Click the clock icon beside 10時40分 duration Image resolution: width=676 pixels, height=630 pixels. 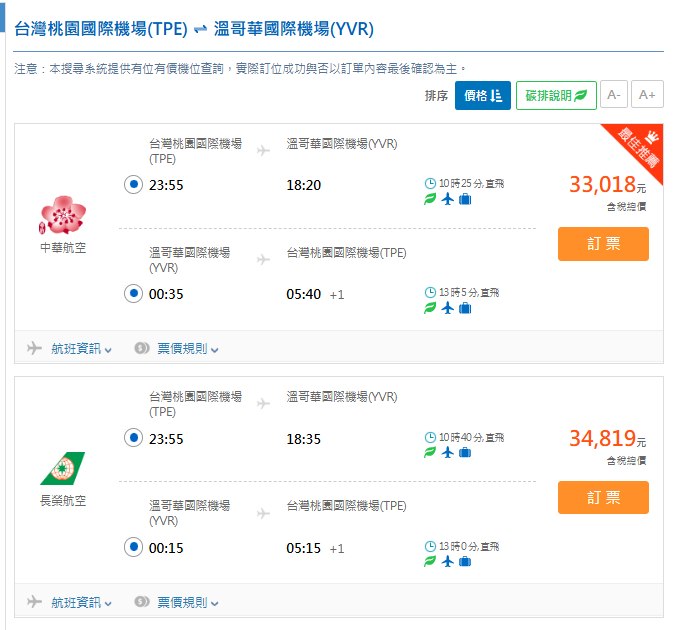(430, 437)
